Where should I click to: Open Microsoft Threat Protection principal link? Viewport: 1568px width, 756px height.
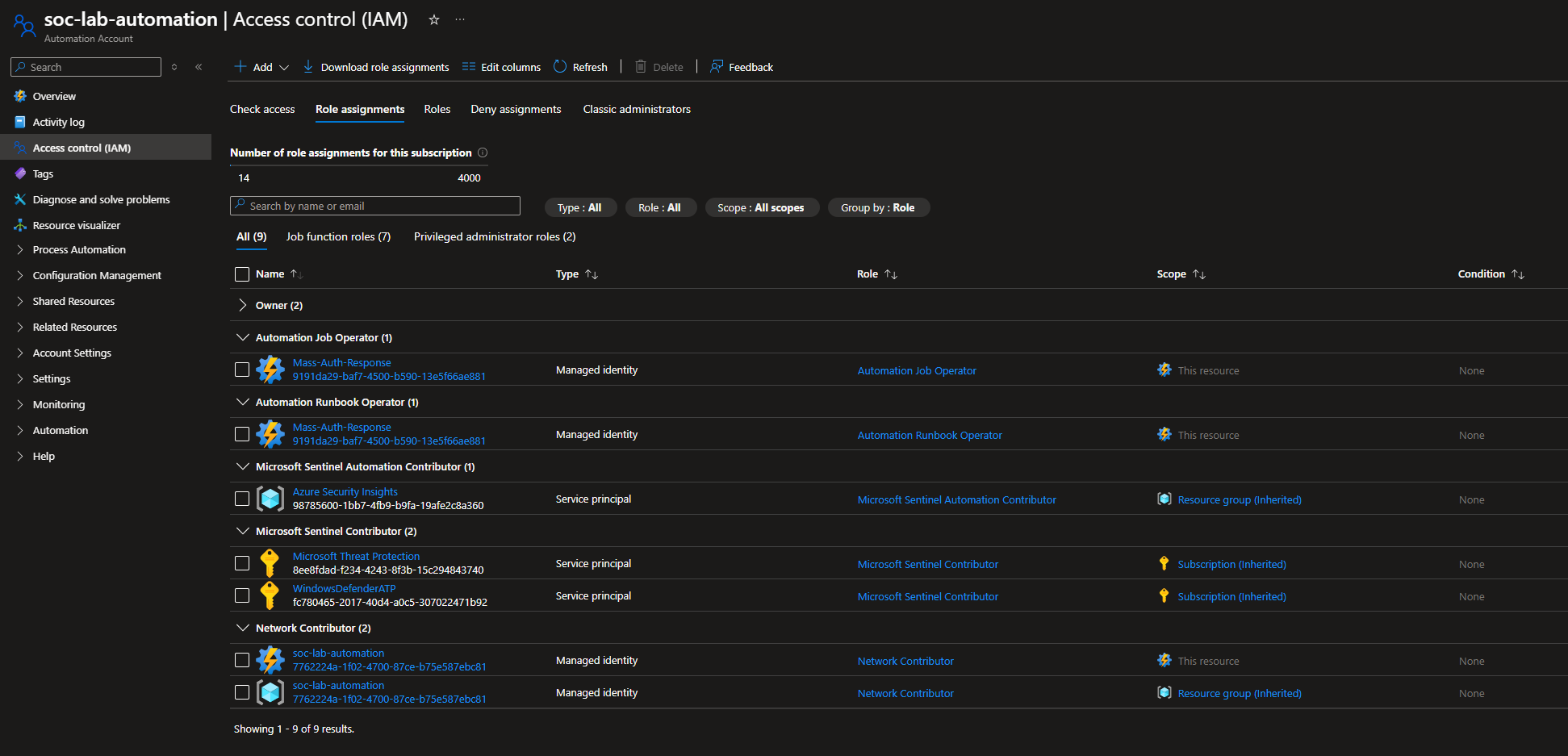356,556
